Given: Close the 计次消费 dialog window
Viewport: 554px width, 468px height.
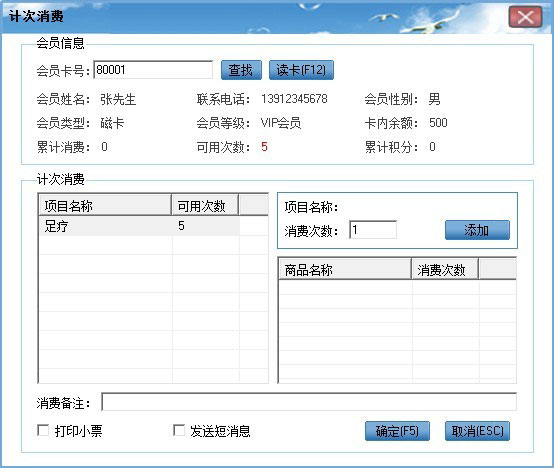Looking at the screenshot, I should coord(525,17).
